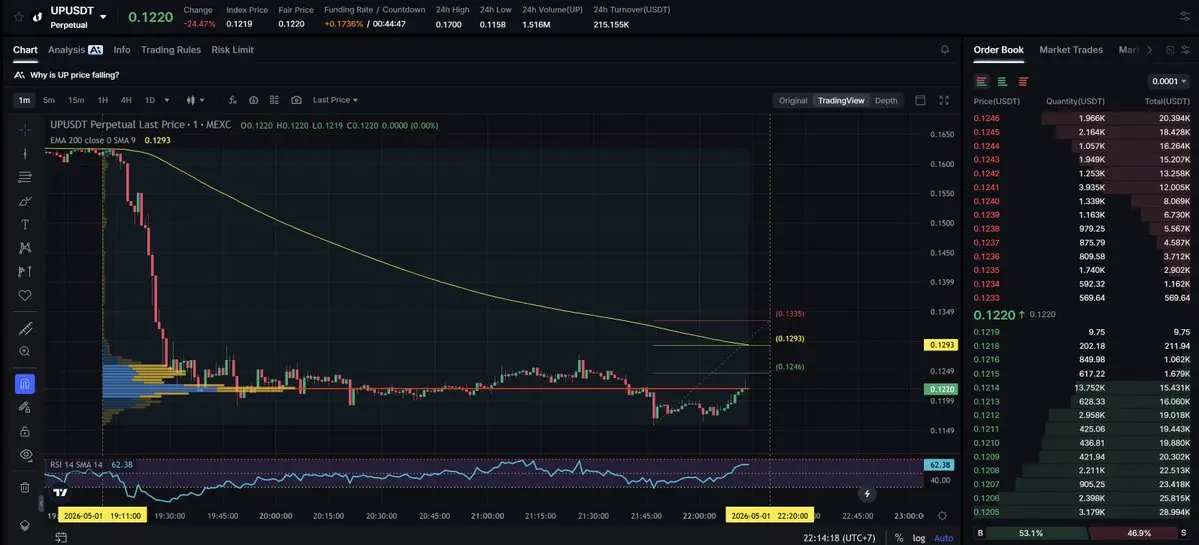Viewport: 1199px width, 545px height.
Task: Toggle log scale button
Action: tap(918, 538)
